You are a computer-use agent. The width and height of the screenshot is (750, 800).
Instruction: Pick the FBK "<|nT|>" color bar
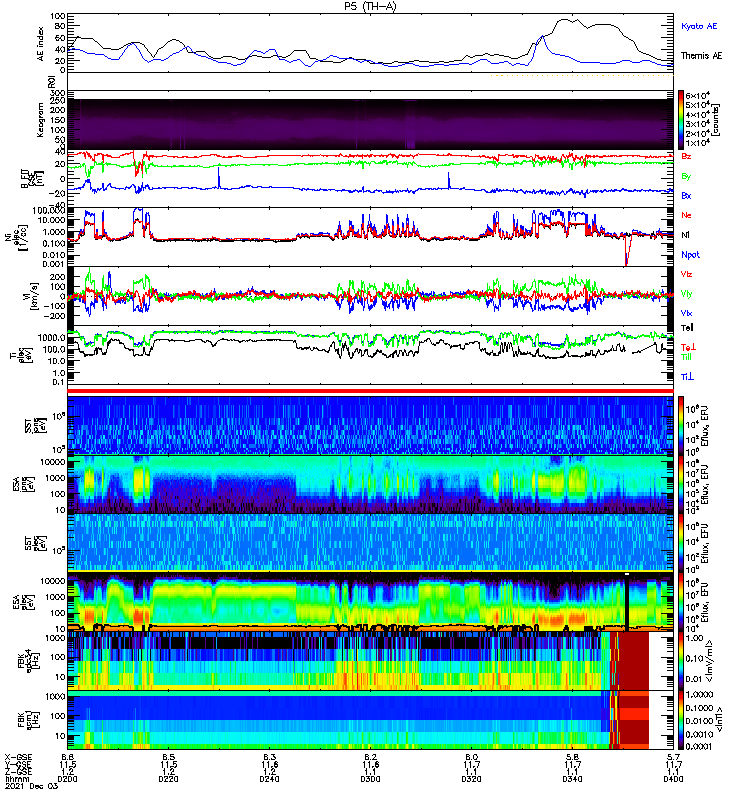point(681,720)
